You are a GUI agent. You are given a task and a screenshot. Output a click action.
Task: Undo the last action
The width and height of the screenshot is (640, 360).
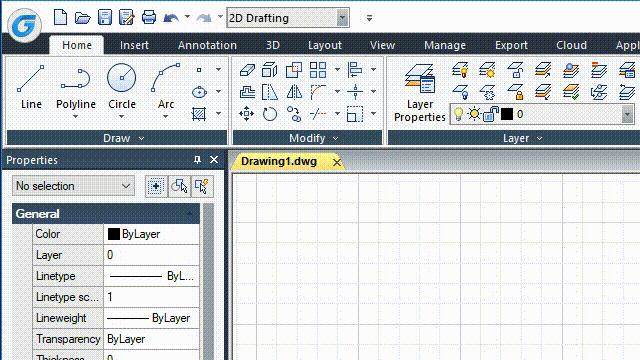click(x=171, y=18)
